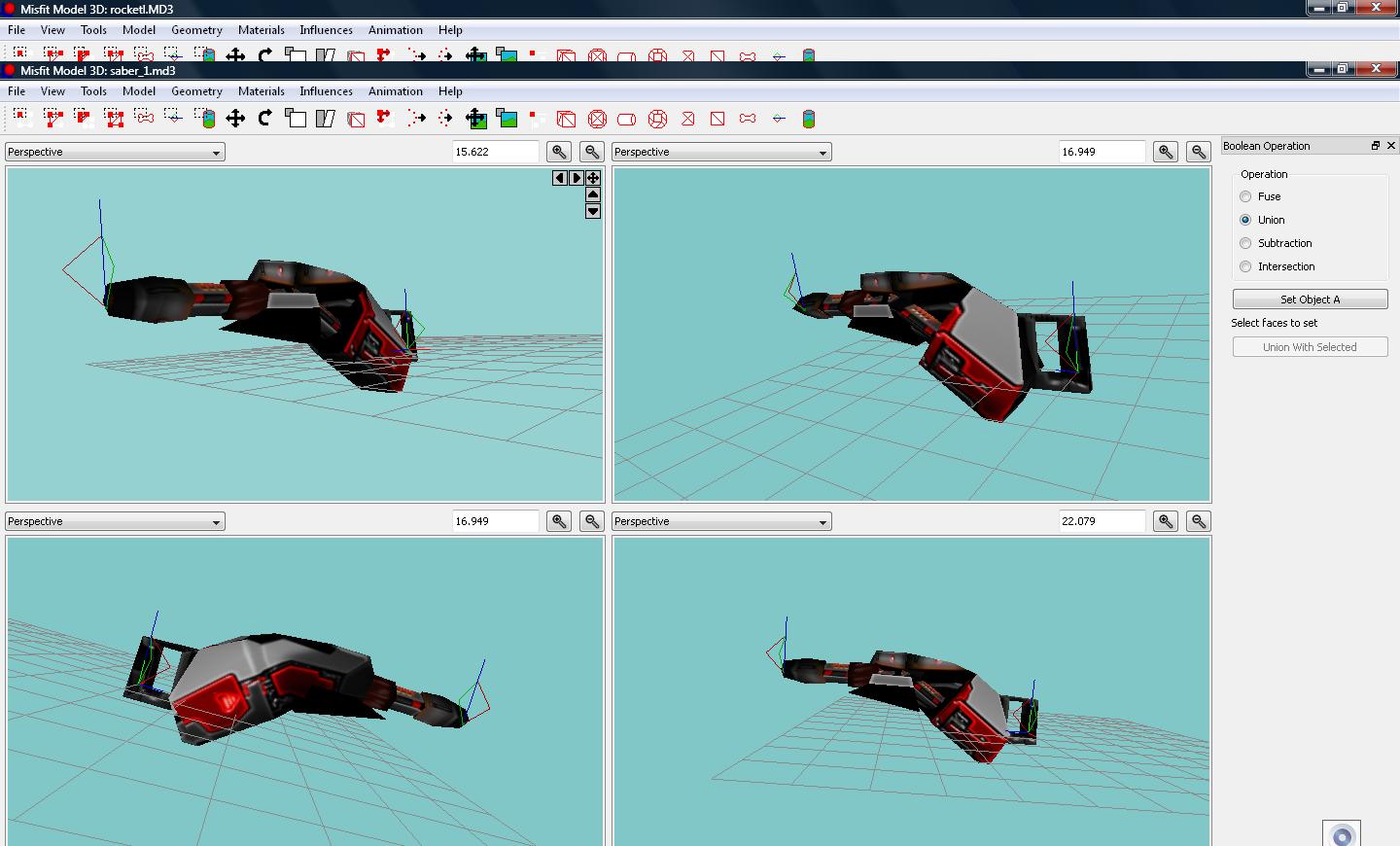Select the Attract Far tool

pyautogui.click(x=416, y=119)
